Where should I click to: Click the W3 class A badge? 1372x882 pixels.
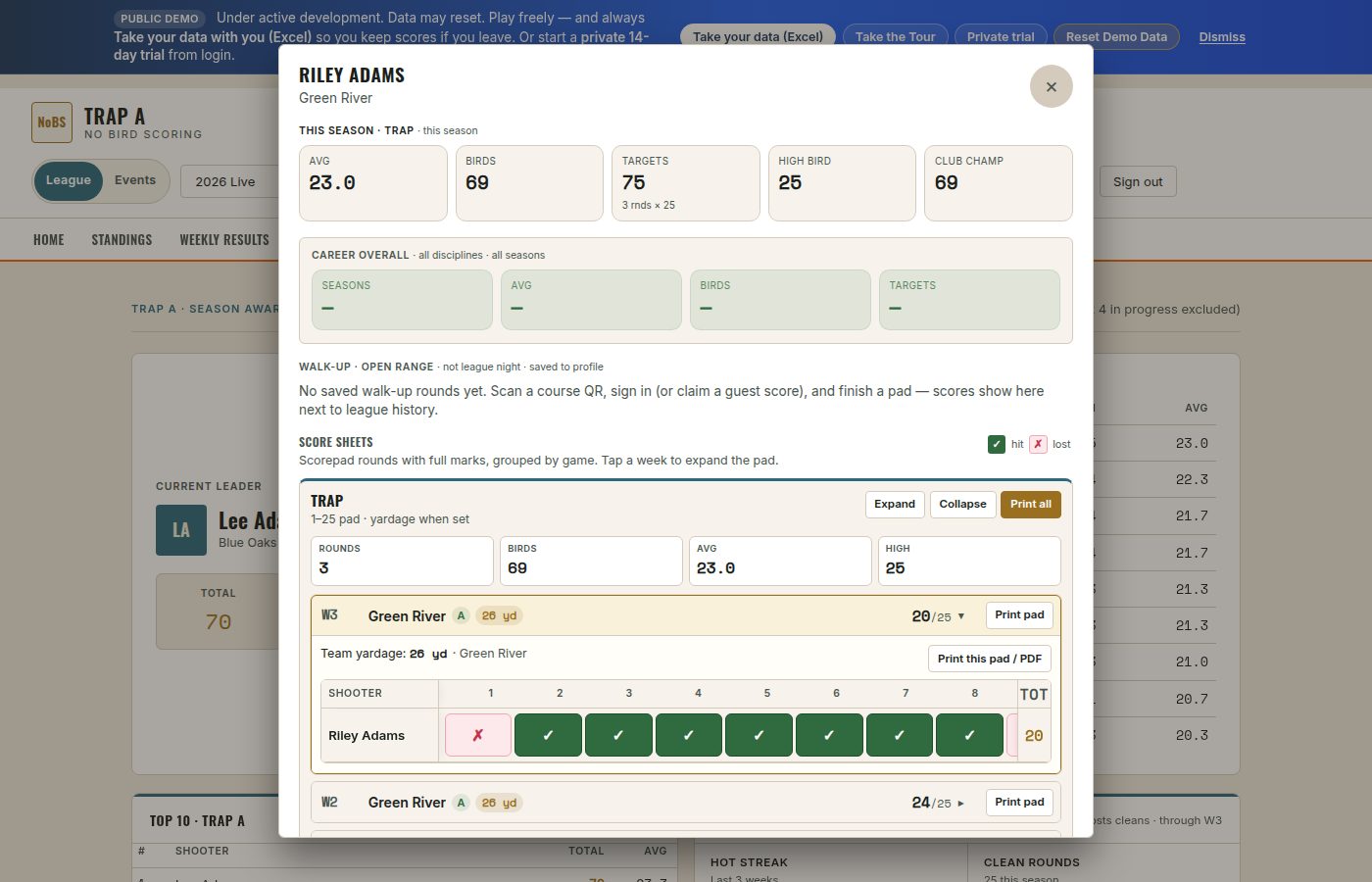coord(461,615)
